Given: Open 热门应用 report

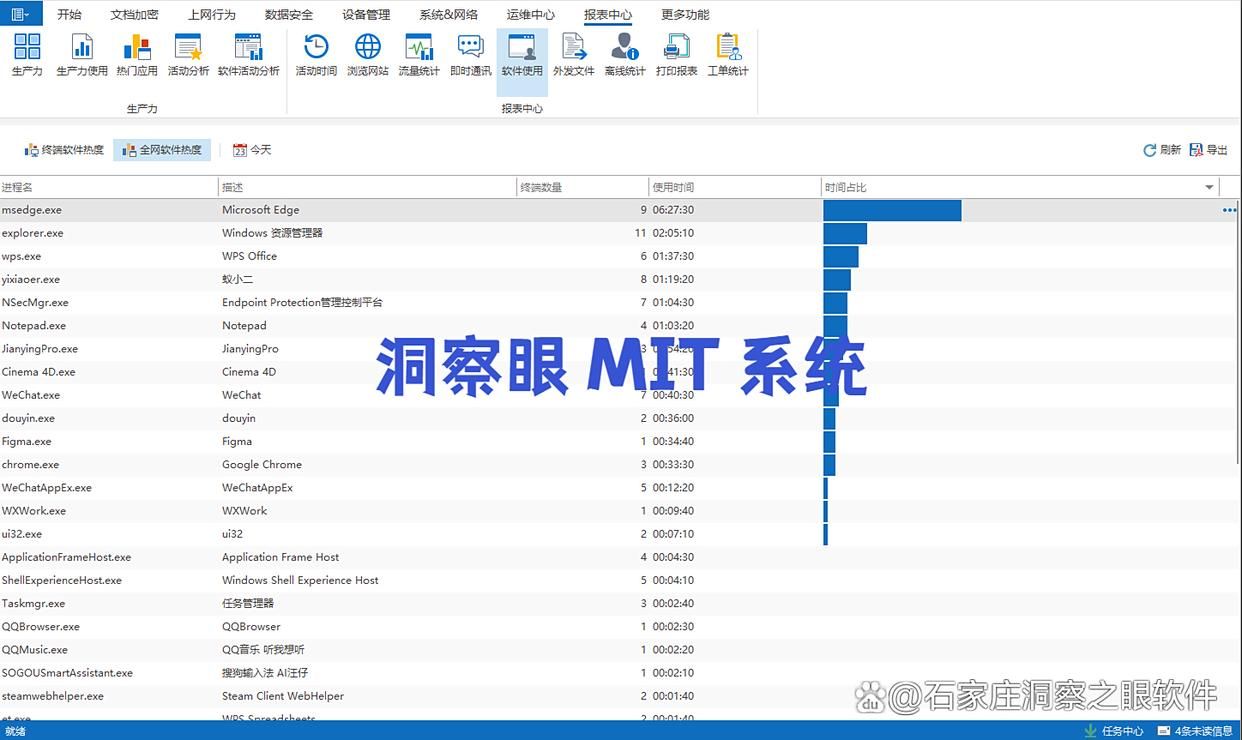Looking at the screenshot, I should click(x=137, y=54).
